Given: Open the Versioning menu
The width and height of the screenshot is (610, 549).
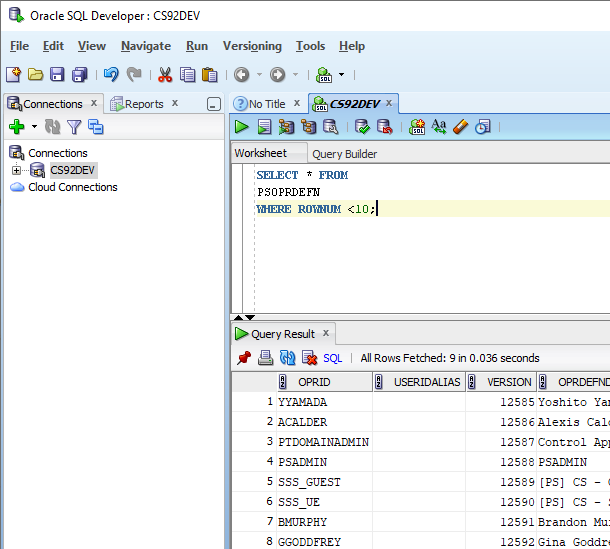Looking at the screenshot, I should tap(252, 46).
